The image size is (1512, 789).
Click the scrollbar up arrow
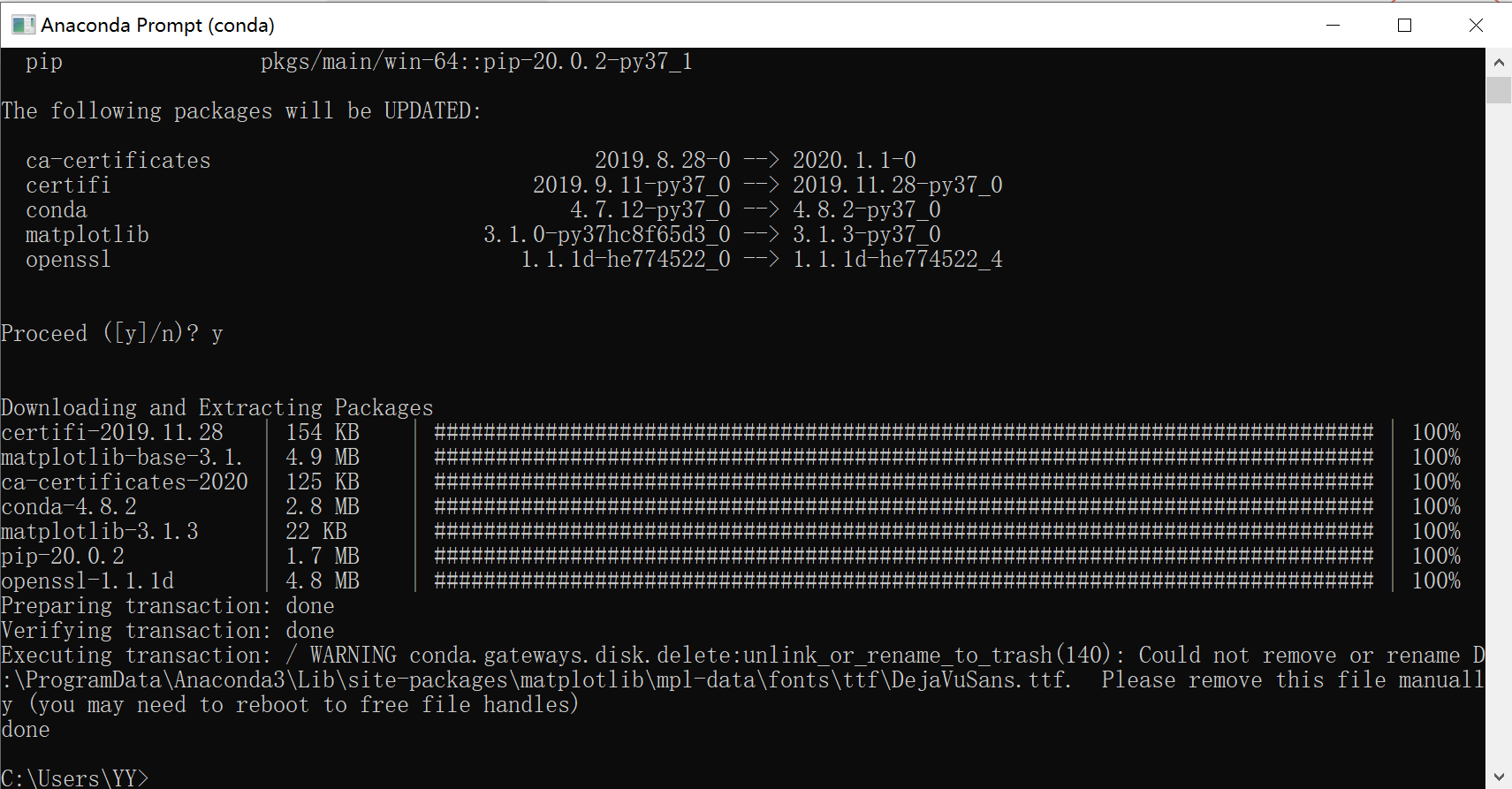pos(1499,63)
